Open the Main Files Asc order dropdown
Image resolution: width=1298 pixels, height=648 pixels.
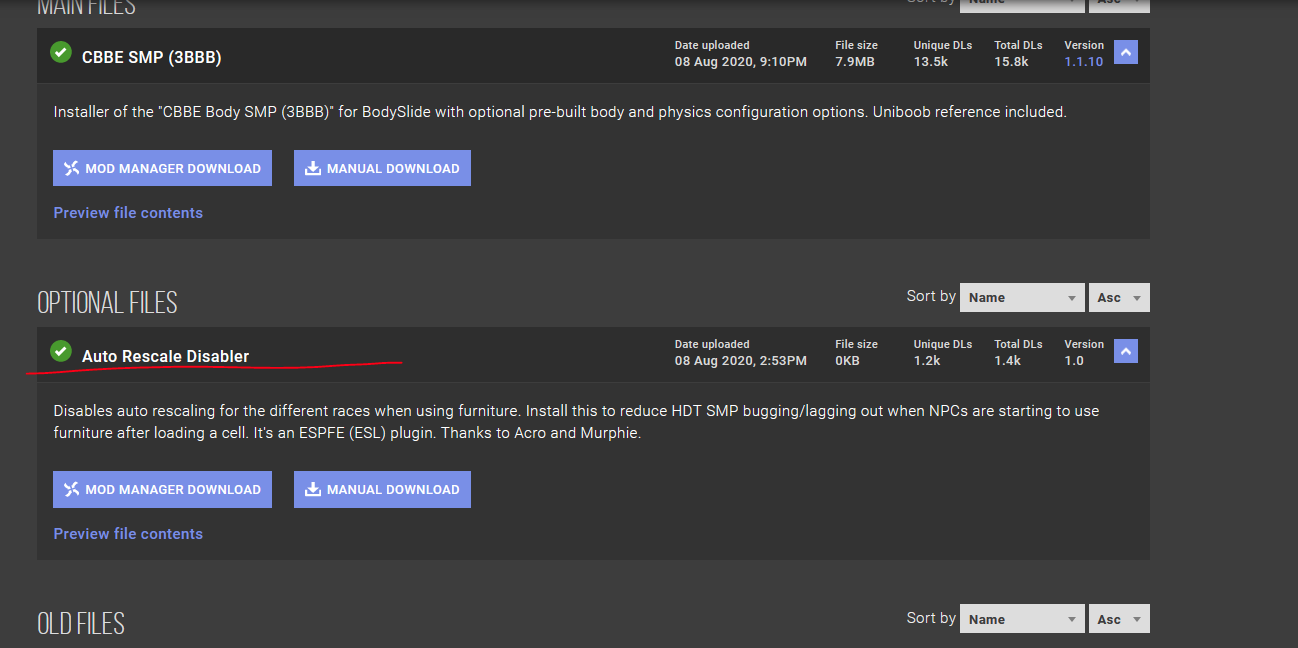[1119, 5]
